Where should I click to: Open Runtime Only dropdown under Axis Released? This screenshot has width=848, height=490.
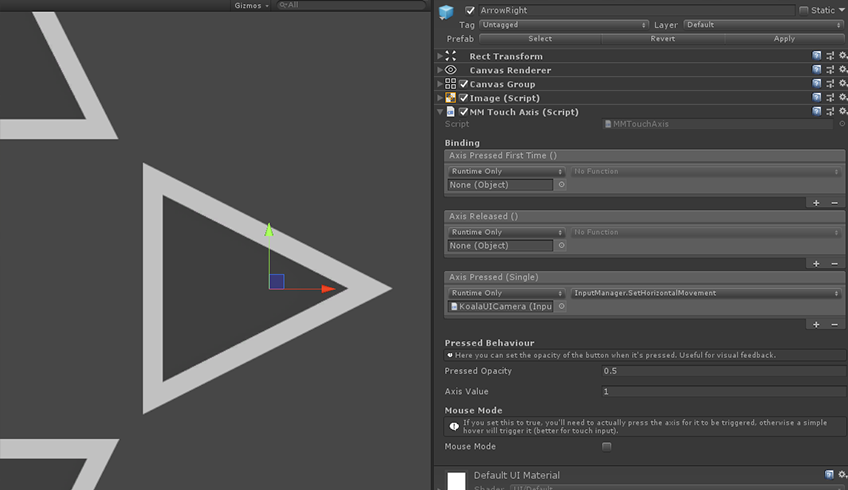[x=506, y=232]
